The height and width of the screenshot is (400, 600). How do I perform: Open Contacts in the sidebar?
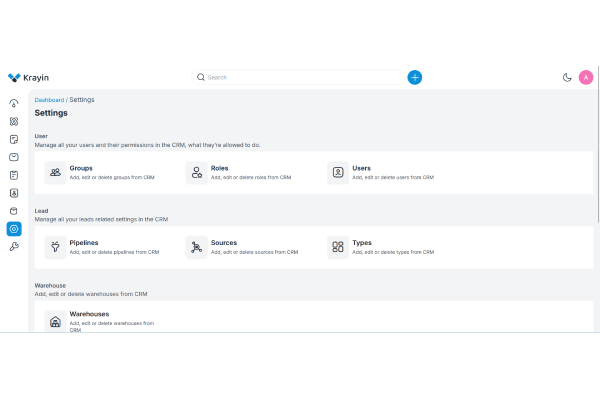click(x=14, y=193)
